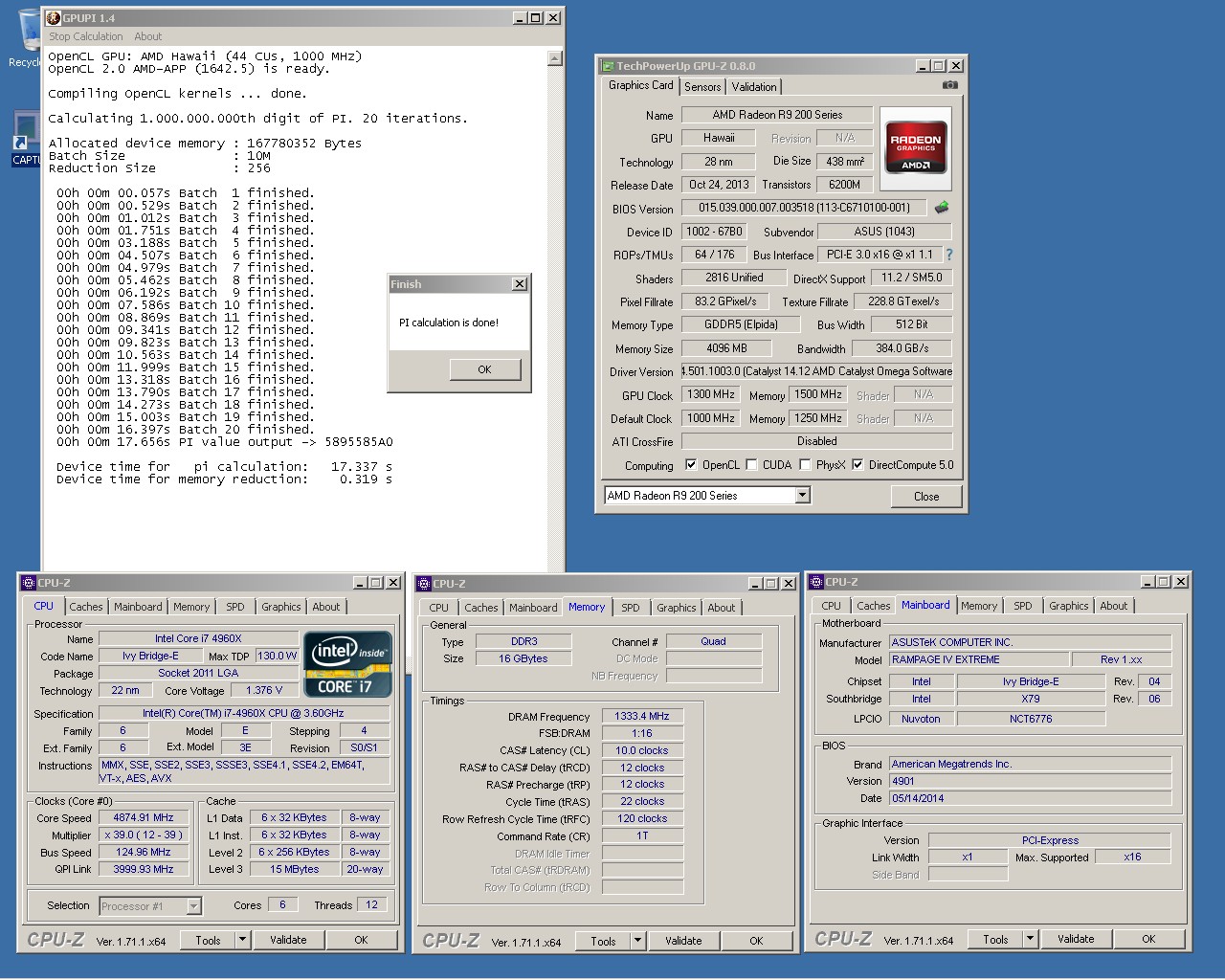Toggle the PhysX checkbox in GPU-Z
1225x980 pixels.
(805, 465)
